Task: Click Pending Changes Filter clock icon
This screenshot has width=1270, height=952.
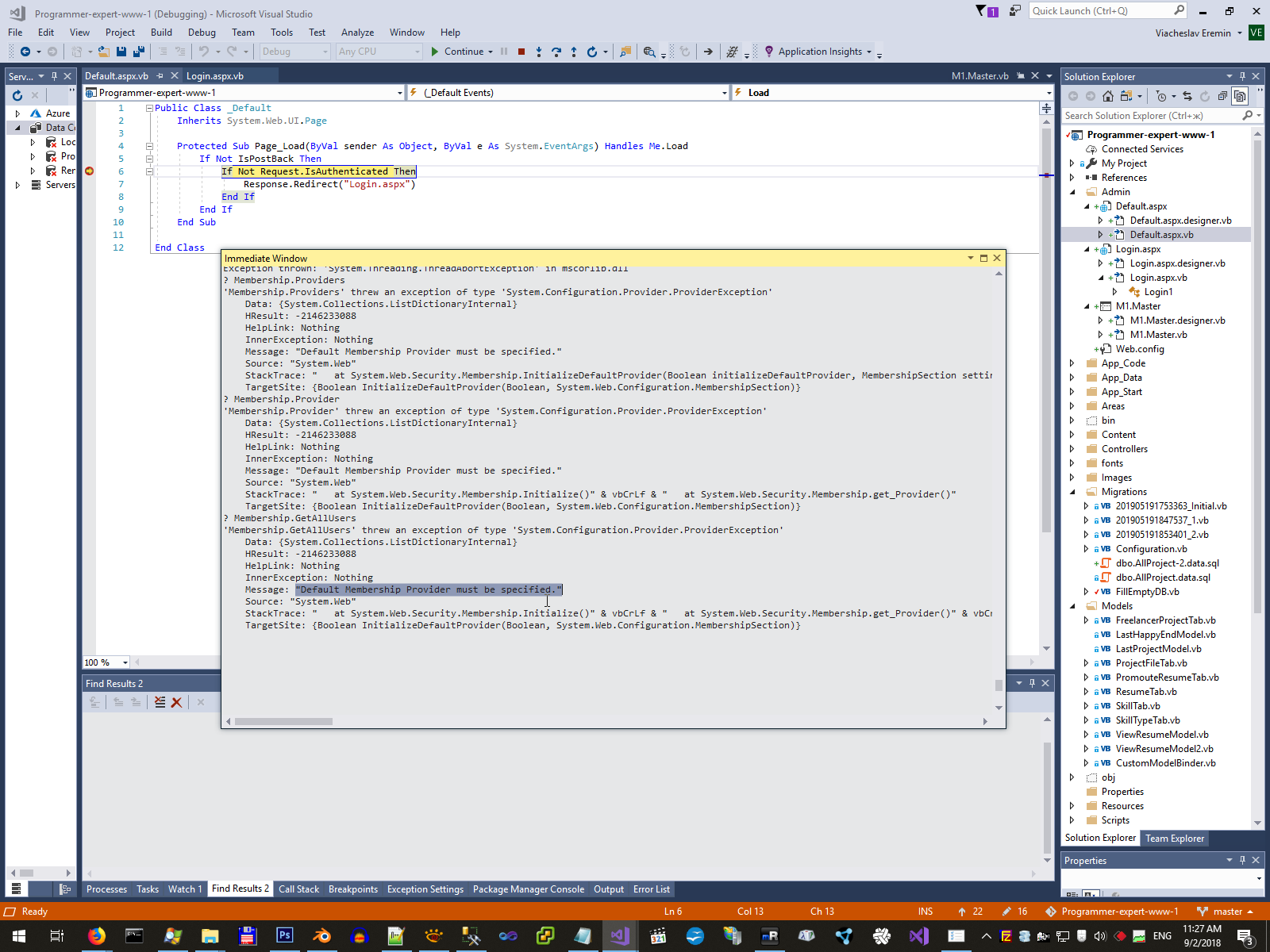Action: (1161, 96)
